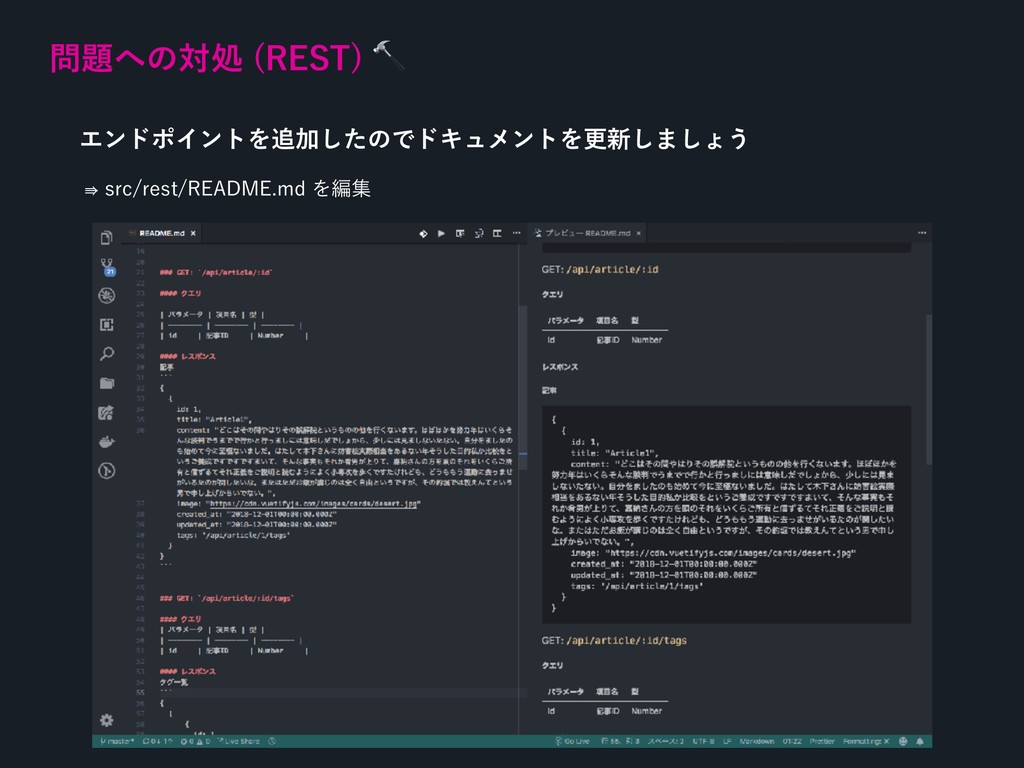The width and height of the screenshot is (1024, 768).
Task: Open the Debug bug icon in activity bar
Action: 106,296
